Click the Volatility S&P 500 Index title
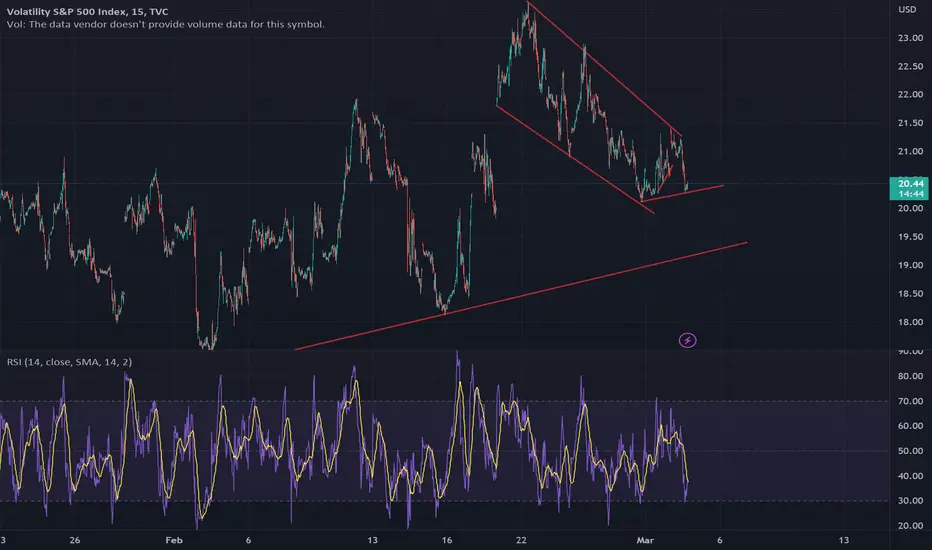Viewport: 932px width, 550px height. coord(87,11)
